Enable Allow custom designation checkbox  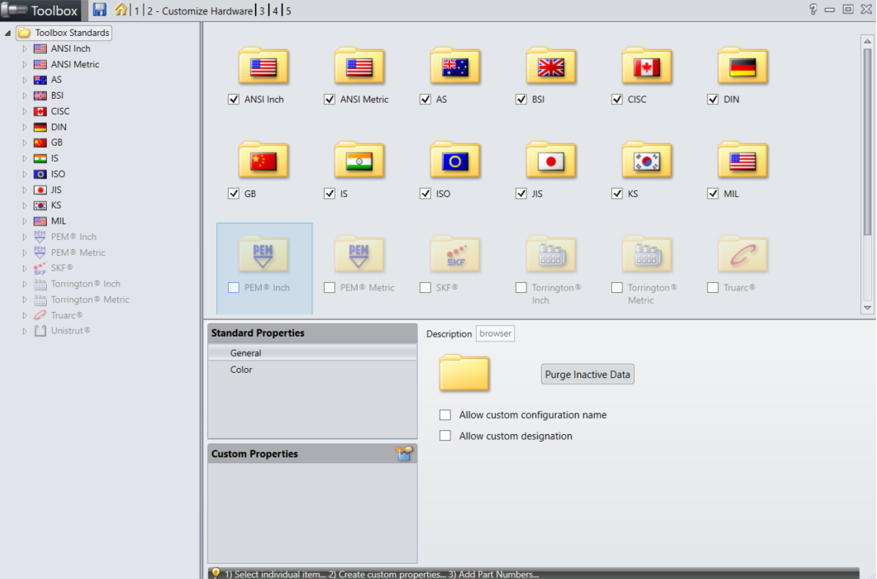[x=446, y=436]
